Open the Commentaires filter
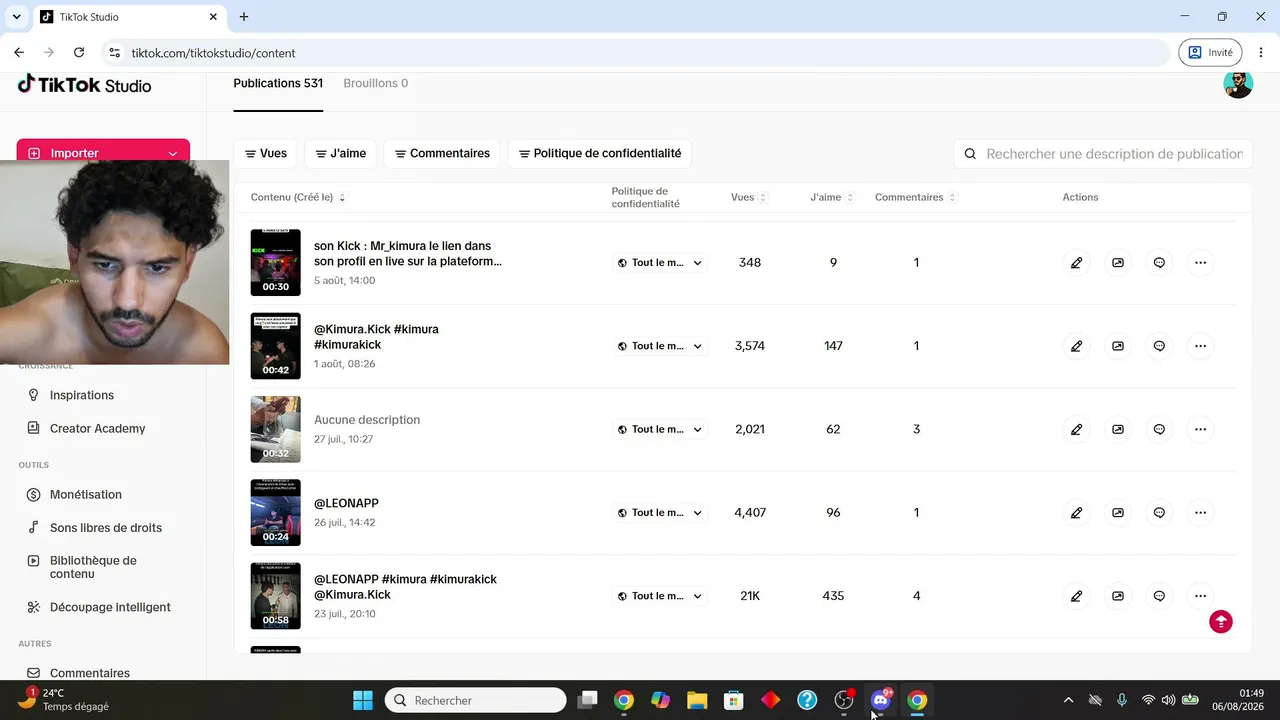1280x720 pixels. point(442,154)
